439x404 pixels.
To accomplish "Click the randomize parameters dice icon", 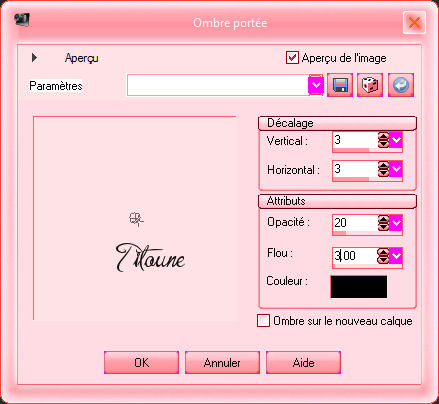I will click(370, 85).
